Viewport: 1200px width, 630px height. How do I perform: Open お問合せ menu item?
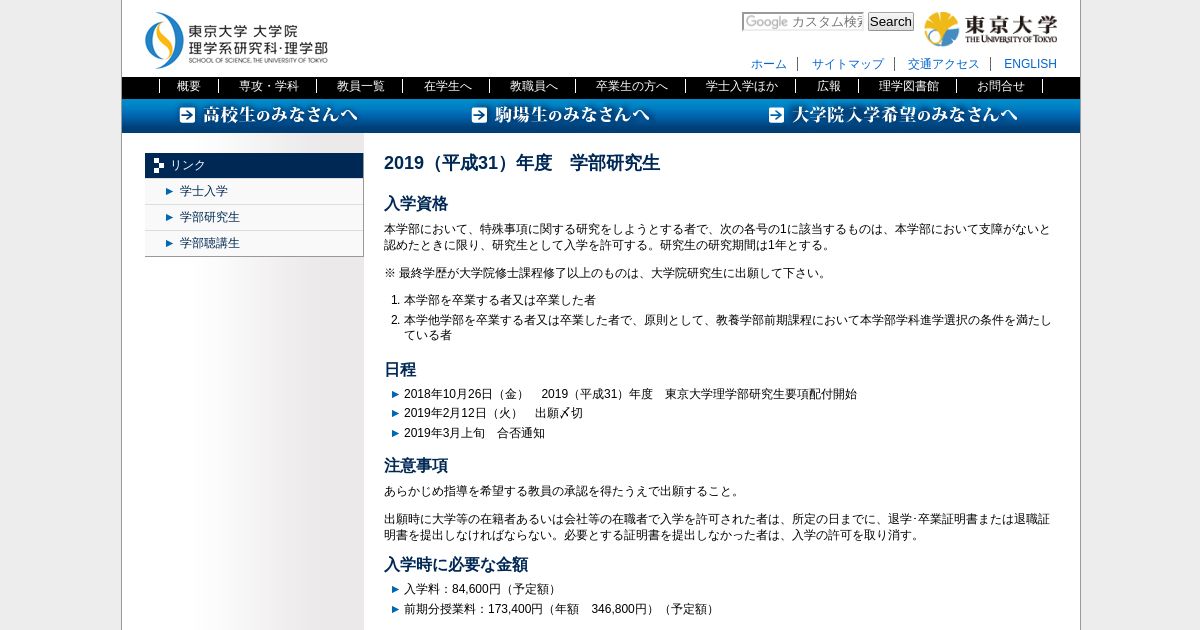point(1001,86)
